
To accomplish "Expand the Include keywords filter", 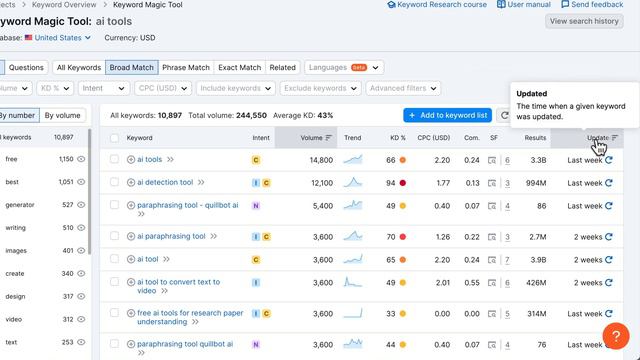I will click(236, 88).
